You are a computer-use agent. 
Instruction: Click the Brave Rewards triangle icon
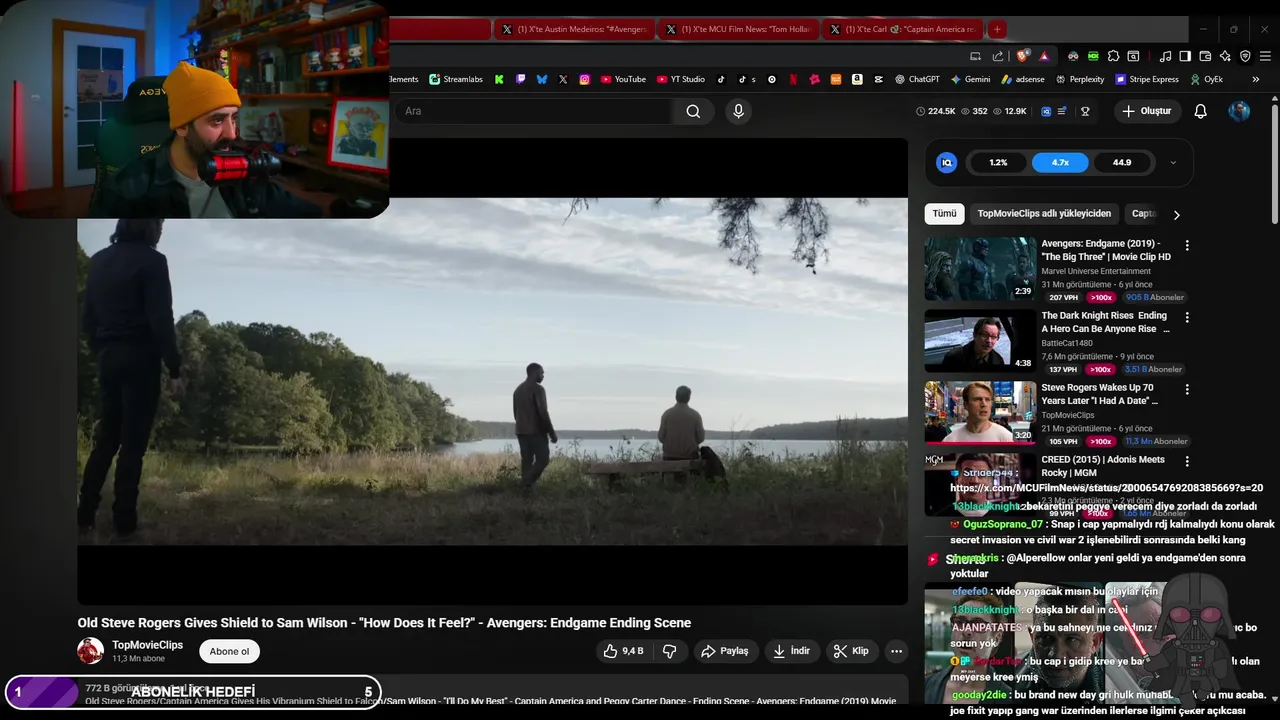[x=1044, y=56]
